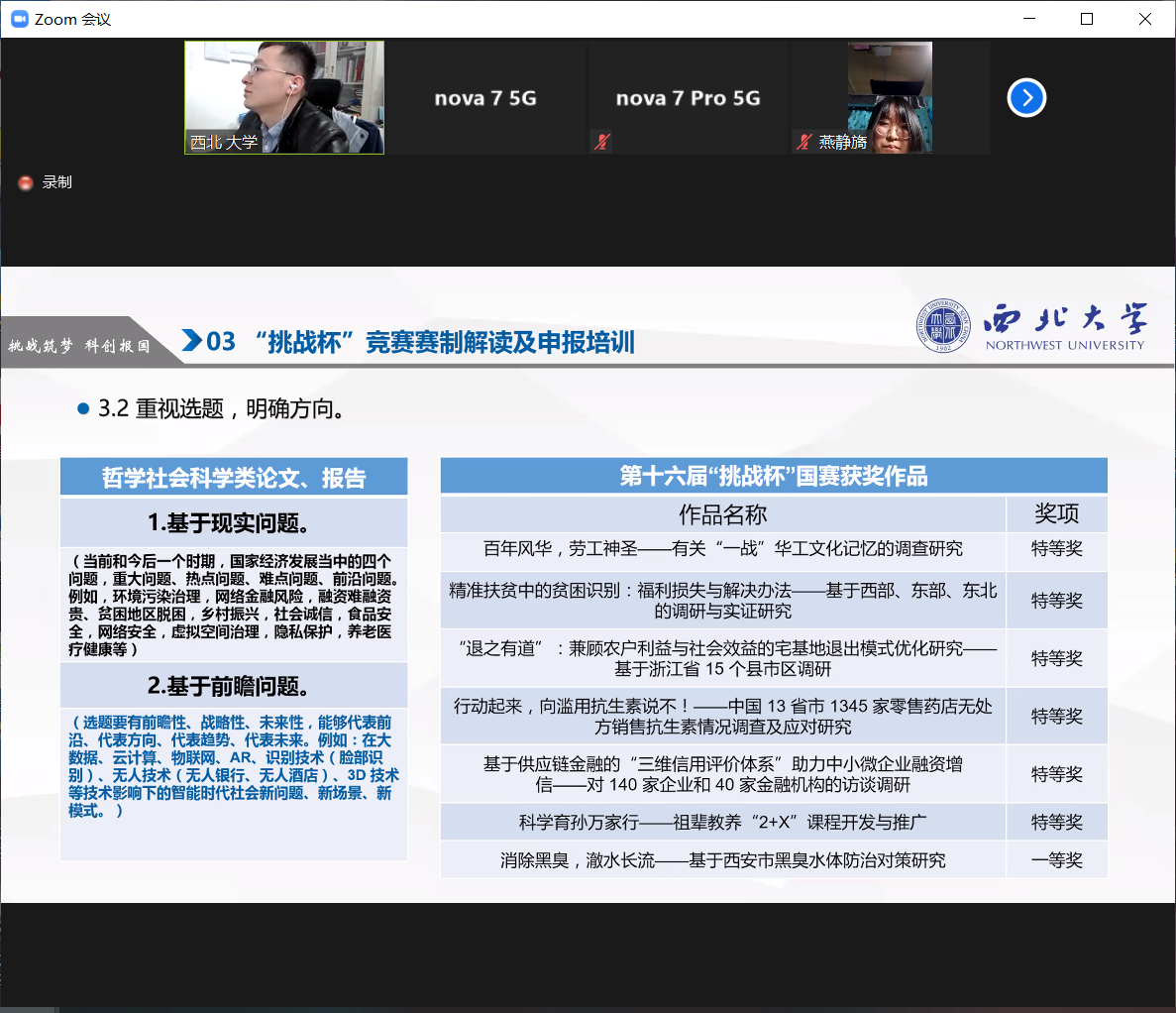
Task: Click the 作品名称 column header
Action: (x=722, y=514)
